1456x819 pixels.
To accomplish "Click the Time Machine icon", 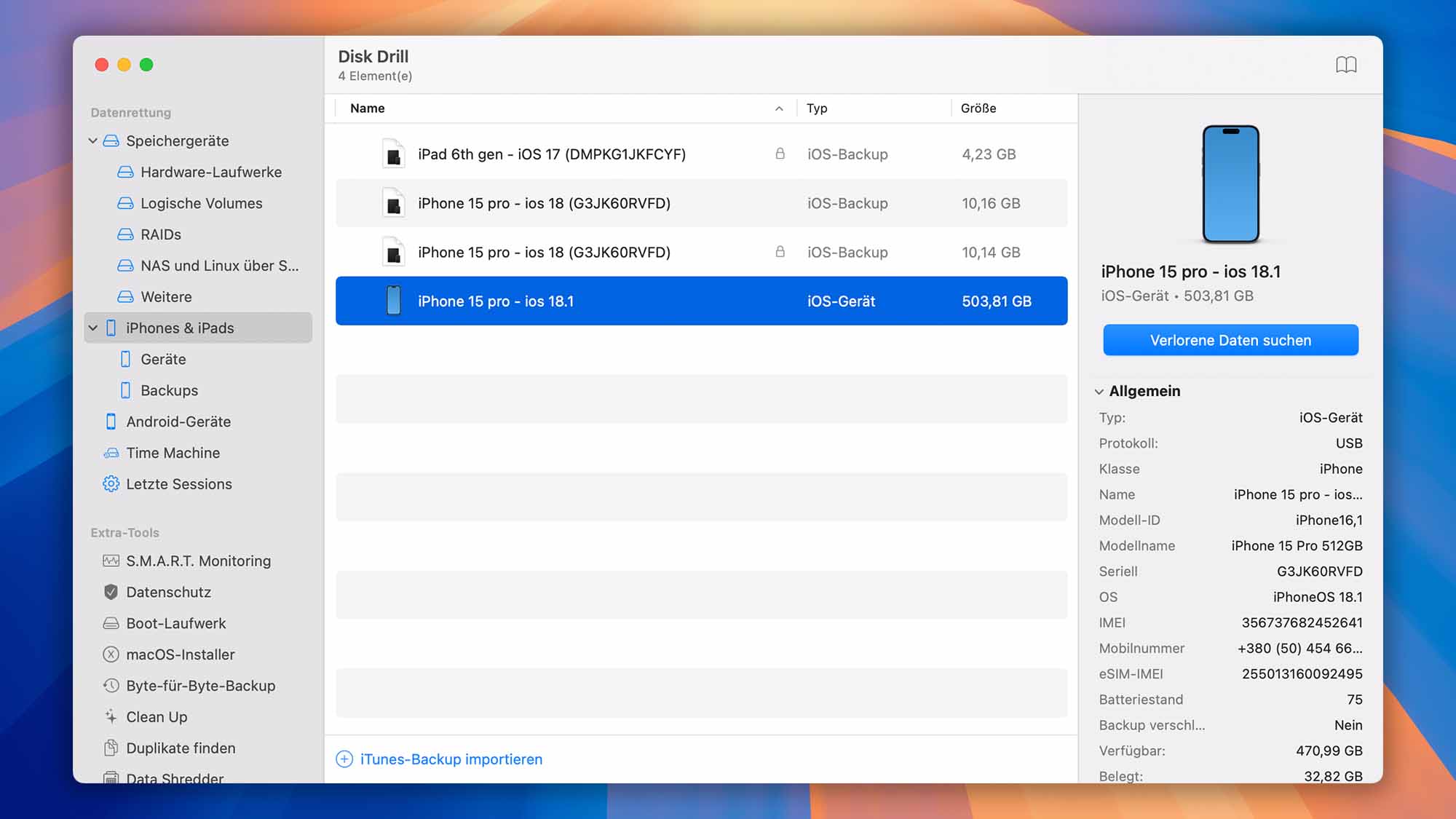I will tap(111, 453).
